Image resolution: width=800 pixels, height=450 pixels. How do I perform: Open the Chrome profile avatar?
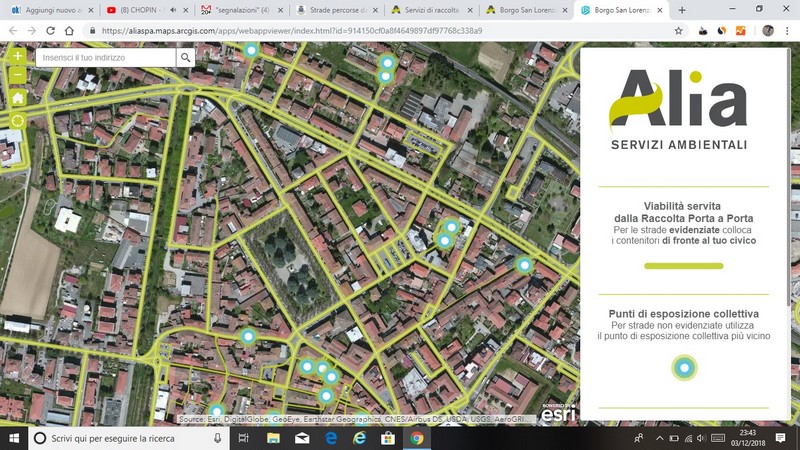click(768, 31)
